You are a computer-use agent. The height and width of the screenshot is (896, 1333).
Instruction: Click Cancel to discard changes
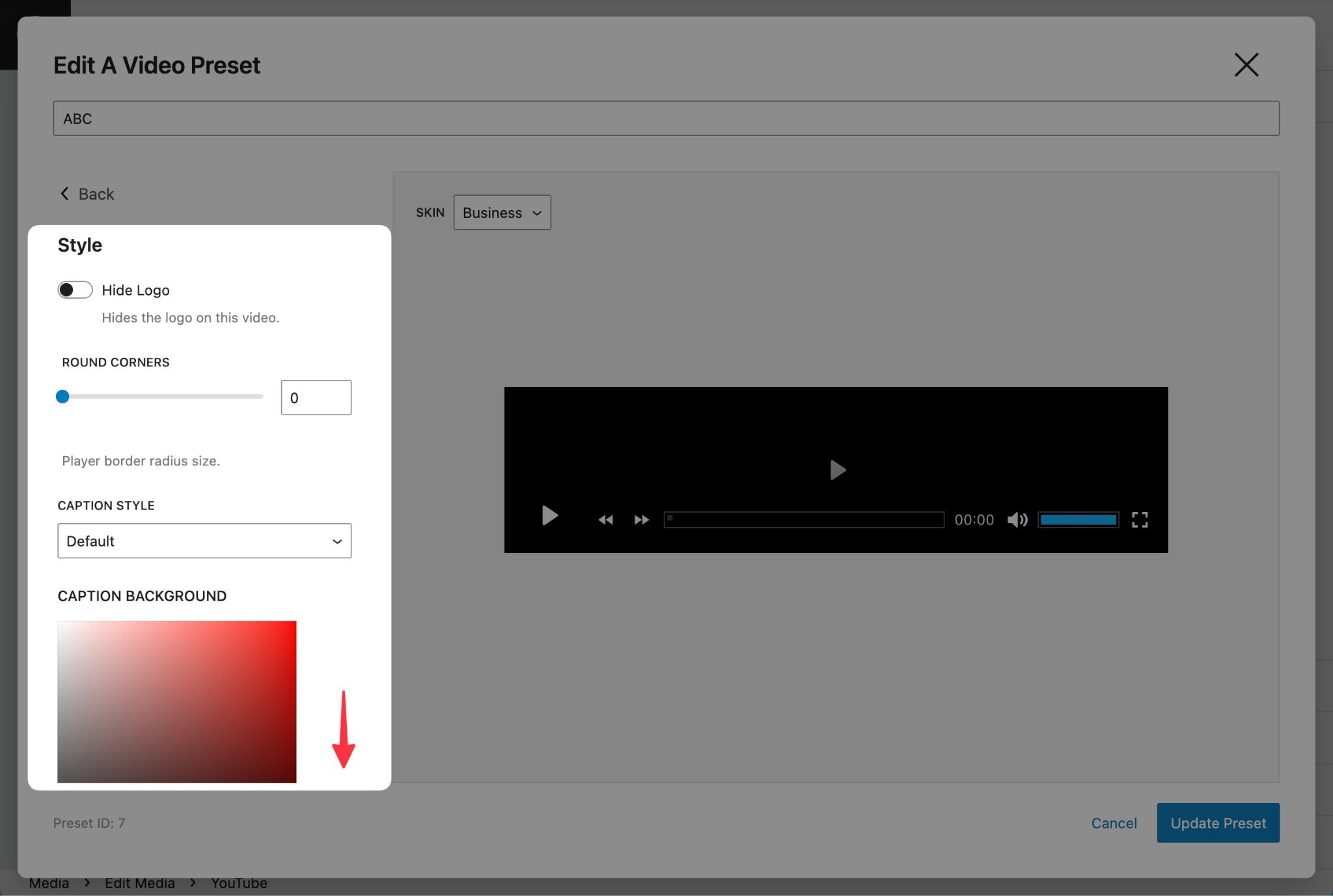pyautogui.click(x=1114, y=822)
